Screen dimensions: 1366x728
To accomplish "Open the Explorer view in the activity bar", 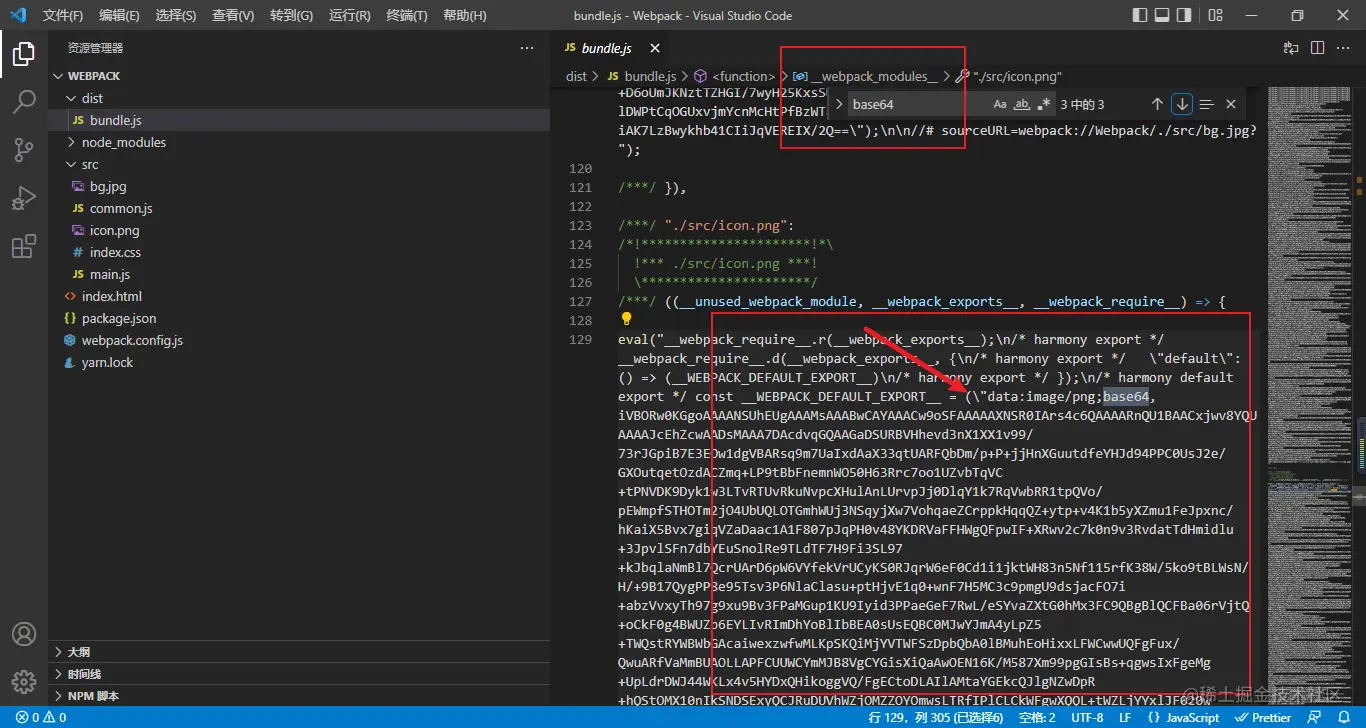I will click(x=24, y=54).
